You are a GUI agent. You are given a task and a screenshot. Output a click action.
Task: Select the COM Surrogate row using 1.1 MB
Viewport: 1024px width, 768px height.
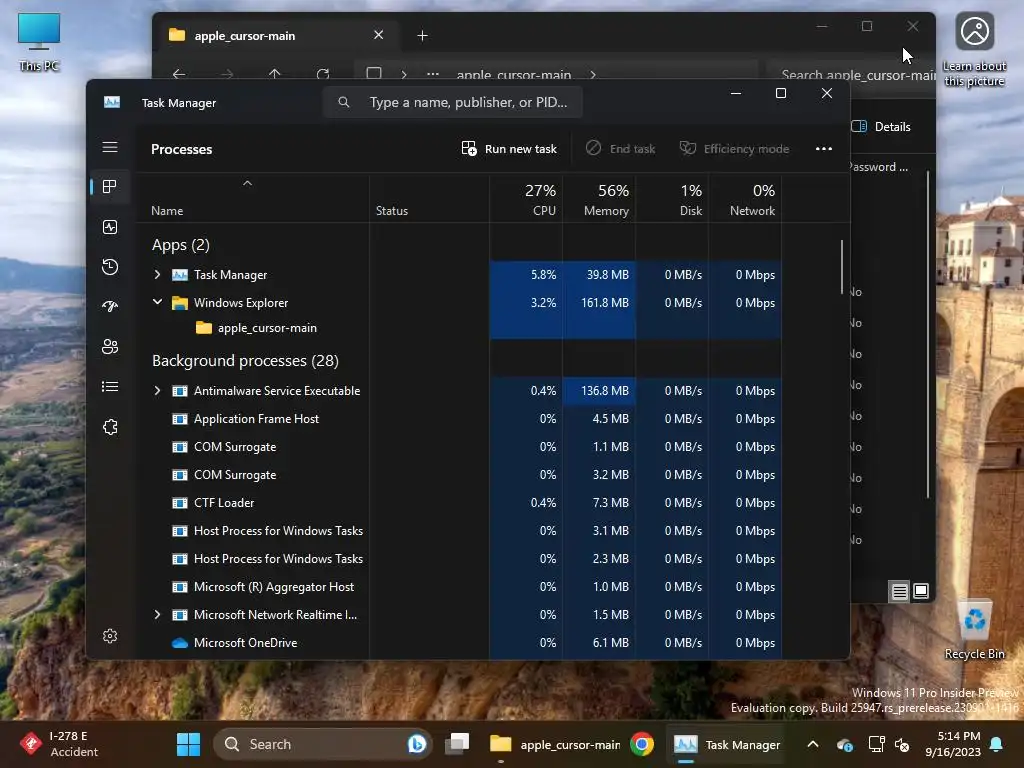point(460,447)
